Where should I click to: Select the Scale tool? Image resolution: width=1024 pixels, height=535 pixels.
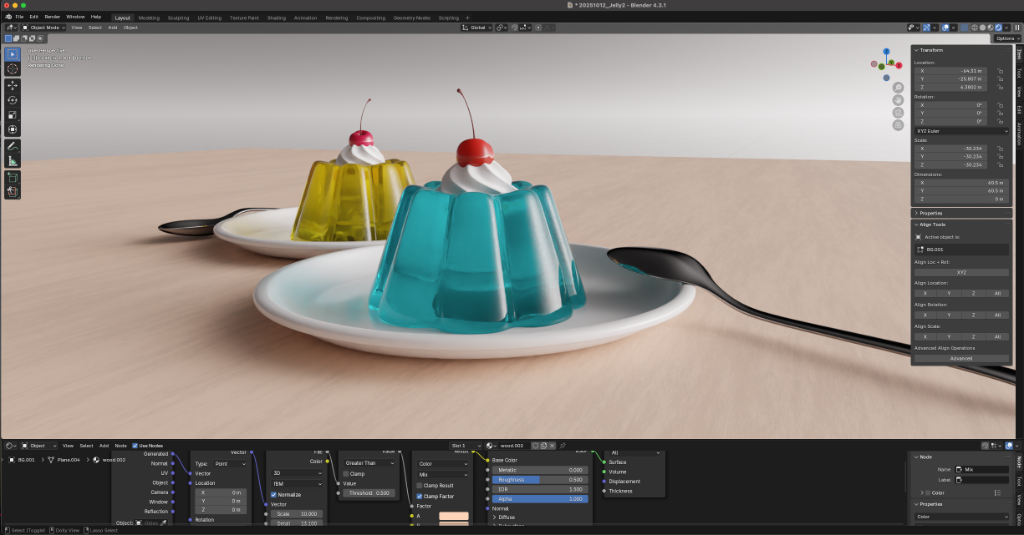pos(13,114)
